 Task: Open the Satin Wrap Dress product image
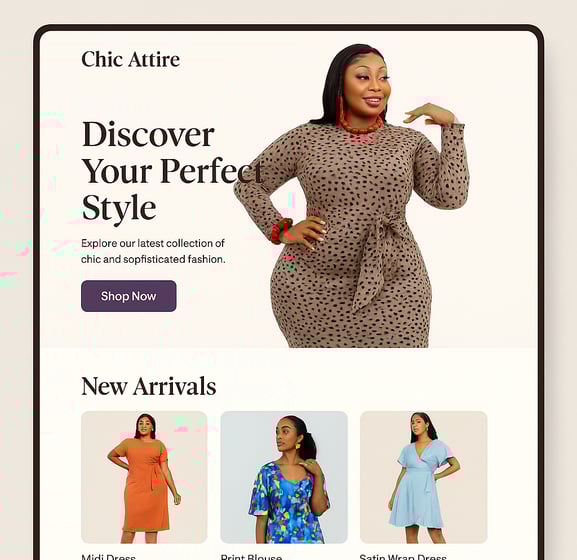[424, 477]
